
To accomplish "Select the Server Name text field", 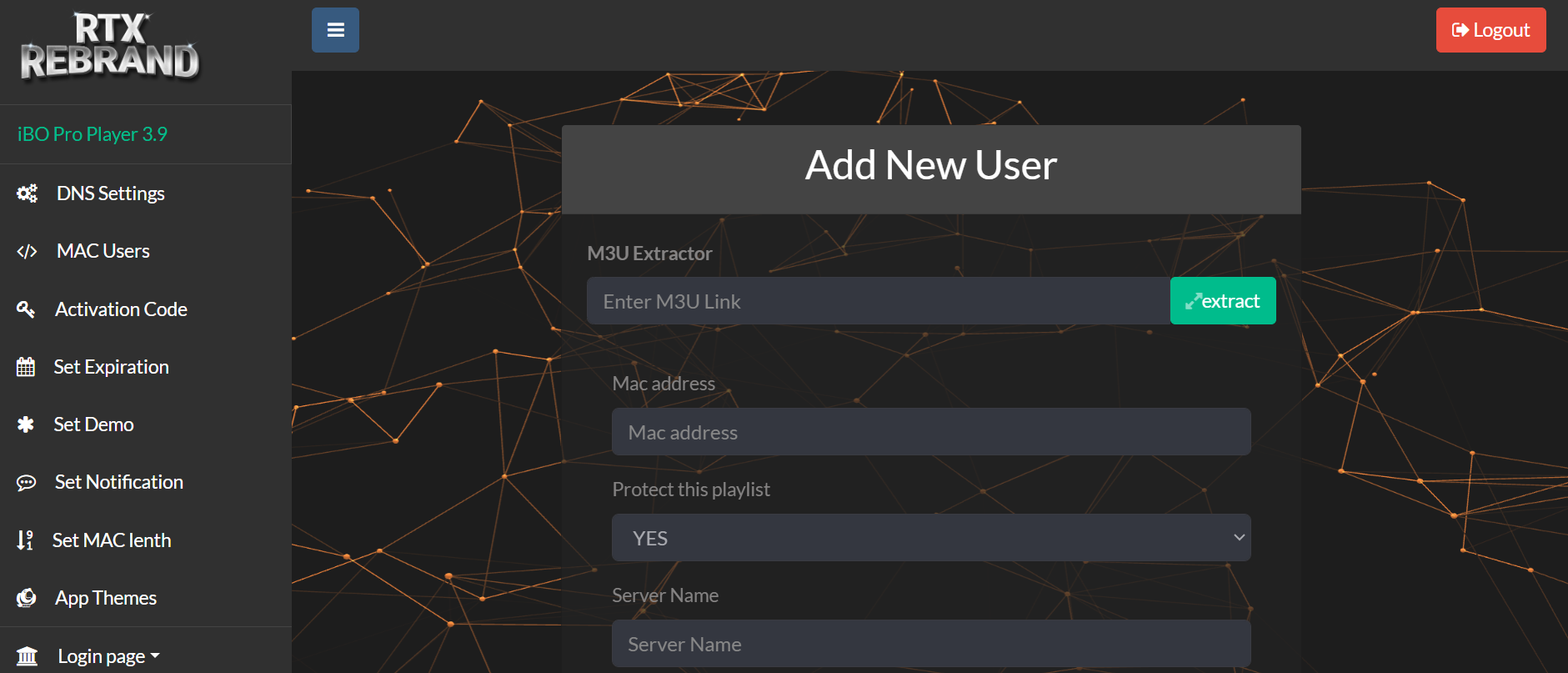I will [x=930, y=644].
